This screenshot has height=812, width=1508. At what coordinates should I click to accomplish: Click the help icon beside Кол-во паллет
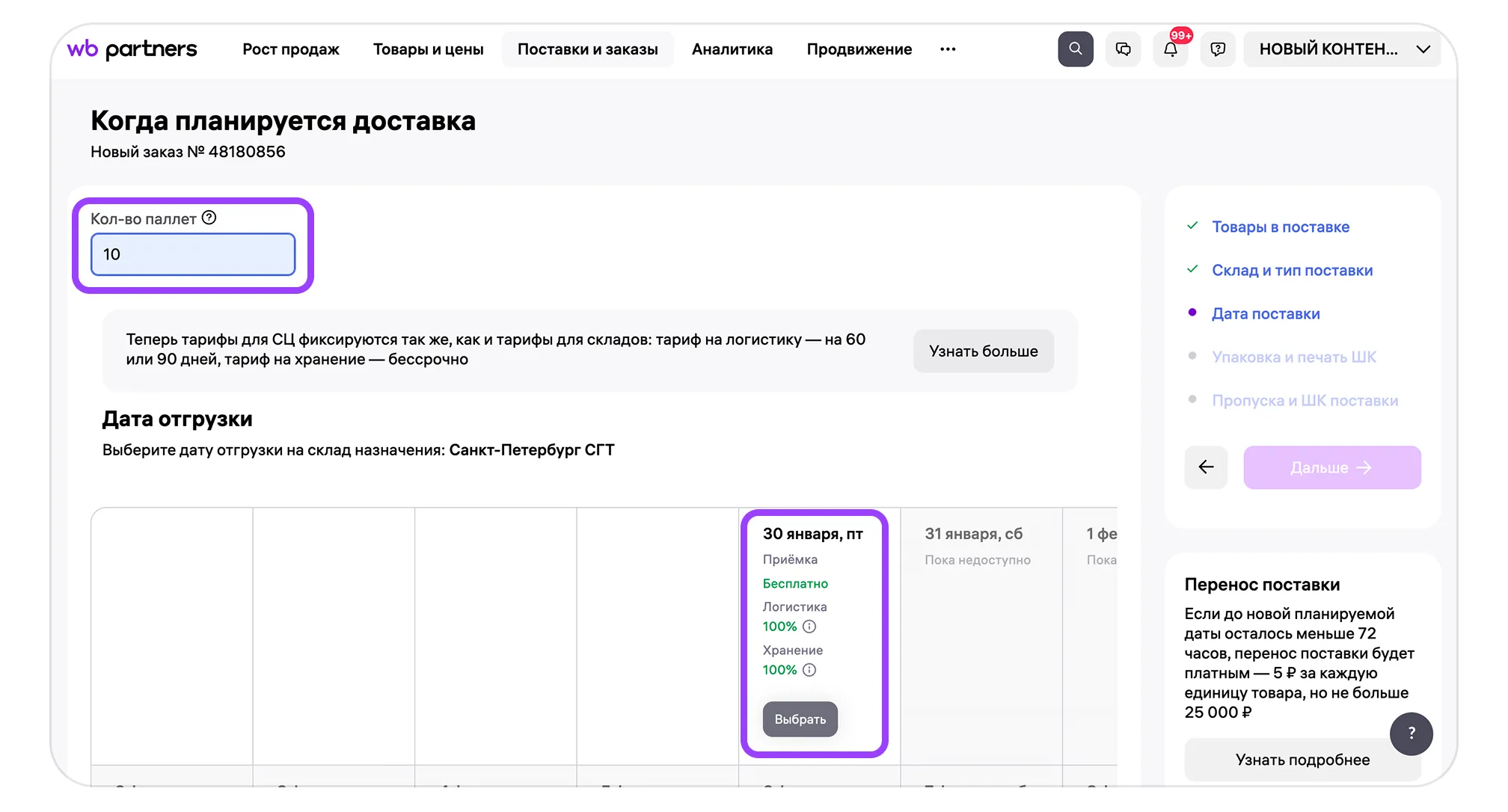pyautogui.click(x=209, y=218)
